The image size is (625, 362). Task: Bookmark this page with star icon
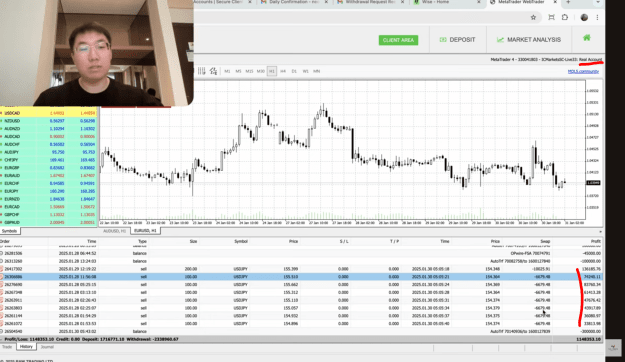click(x=533, y=17)
